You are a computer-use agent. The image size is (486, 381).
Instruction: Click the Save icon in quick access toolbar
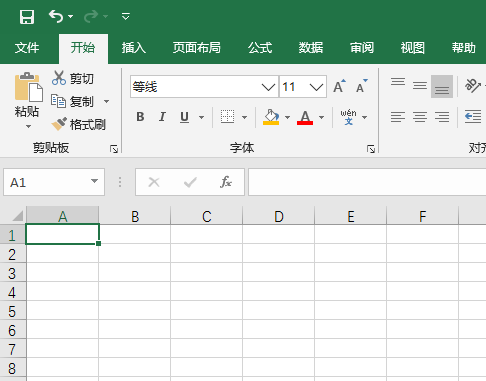pos(27,17)
